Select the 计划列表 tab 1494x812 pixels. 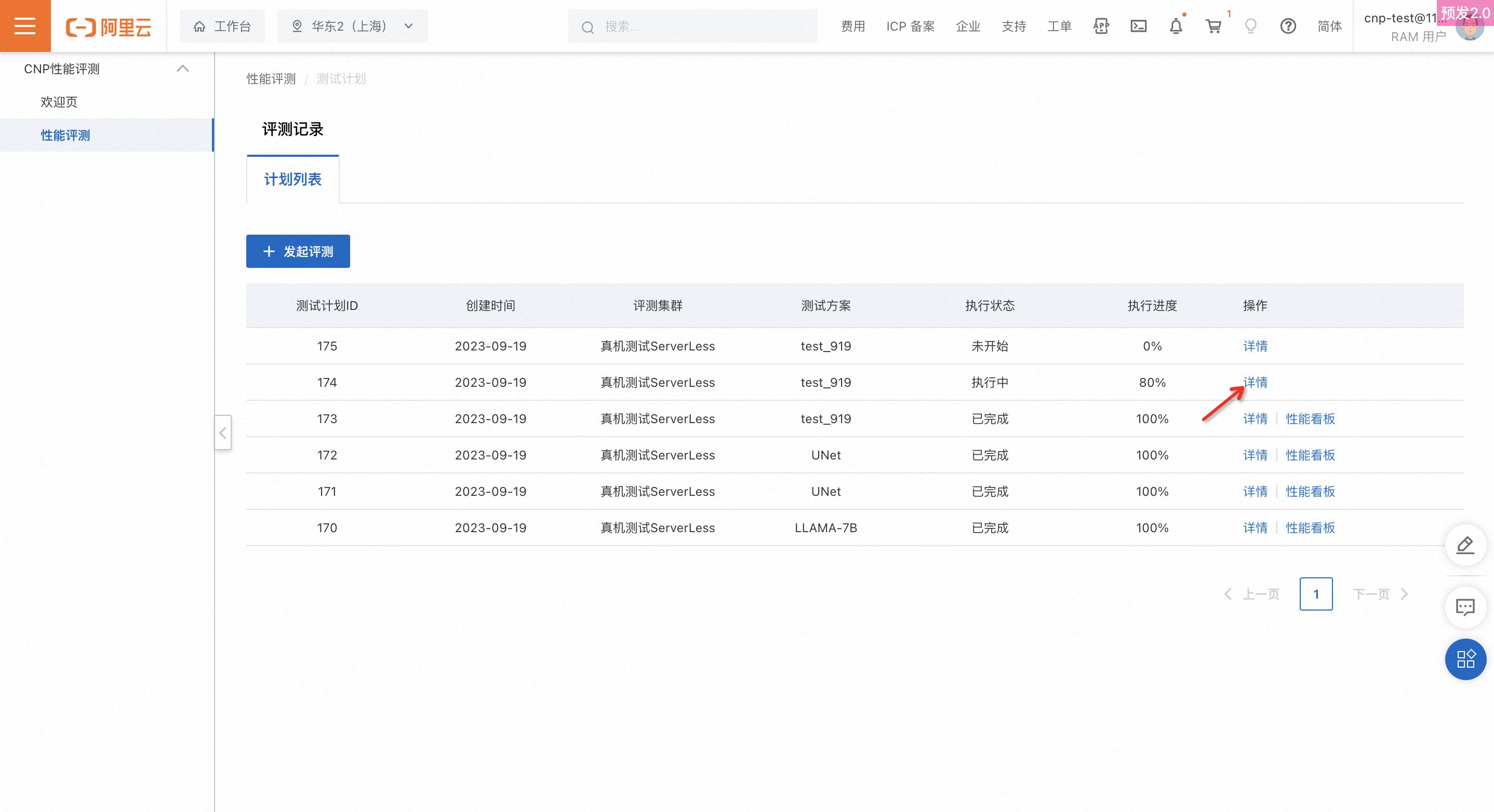point(292,179)
